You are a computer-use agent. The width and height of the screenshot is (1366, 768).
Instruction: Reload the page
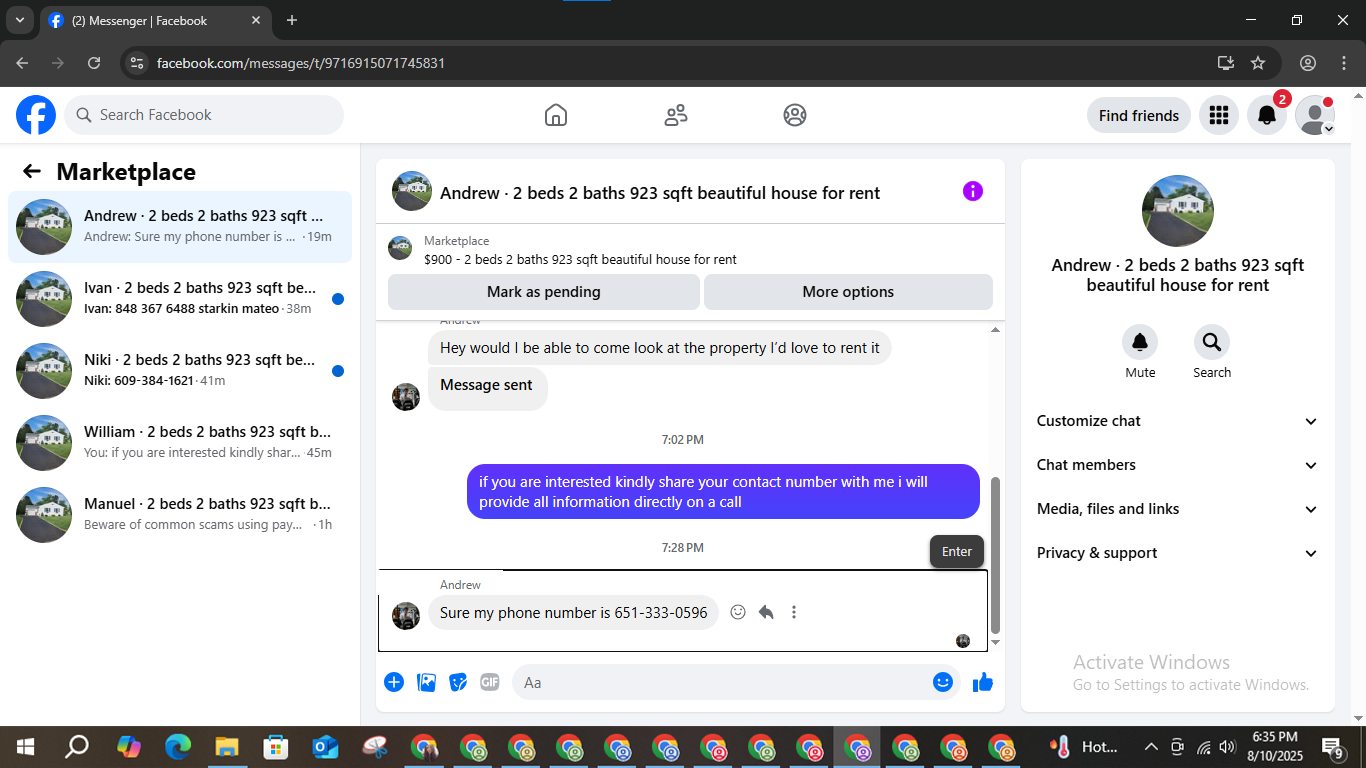[x=94, y=63]
